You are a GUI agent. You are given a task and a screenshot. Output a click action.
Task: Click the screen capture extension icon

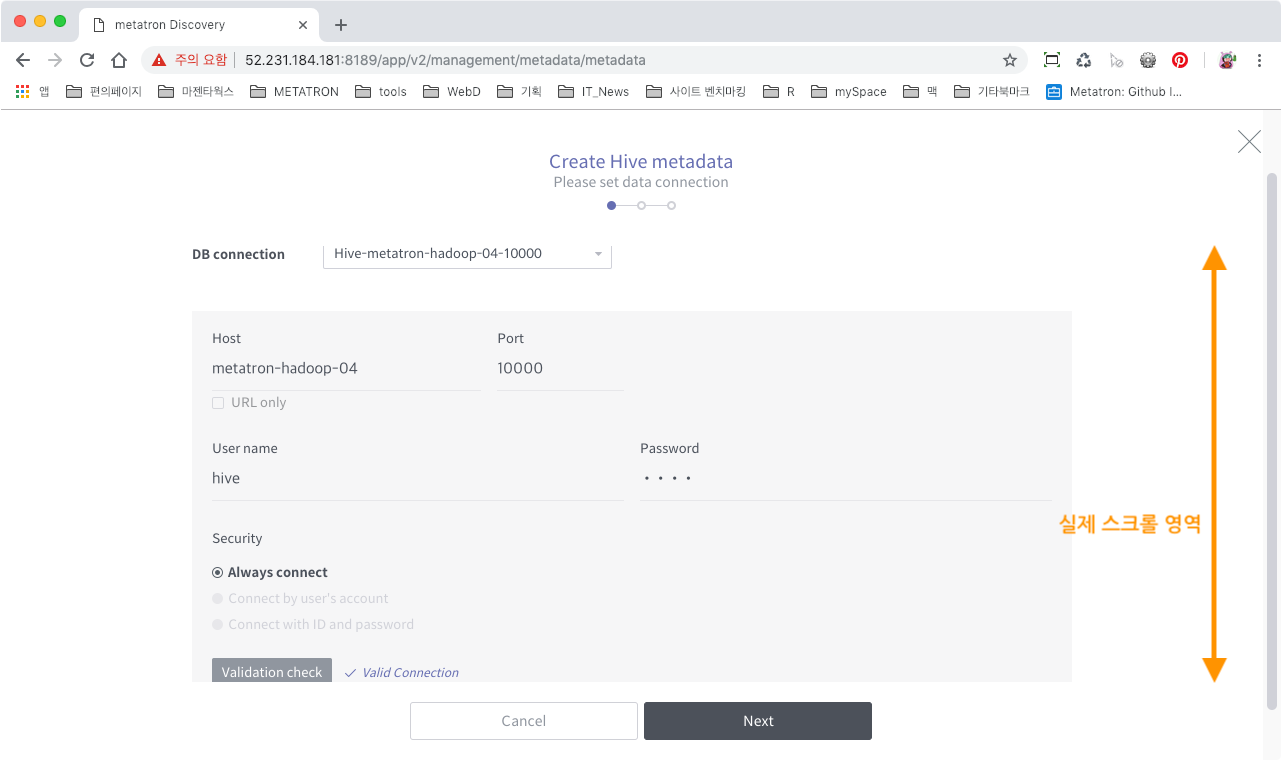pyautogui.click(x=1051, y=60)
